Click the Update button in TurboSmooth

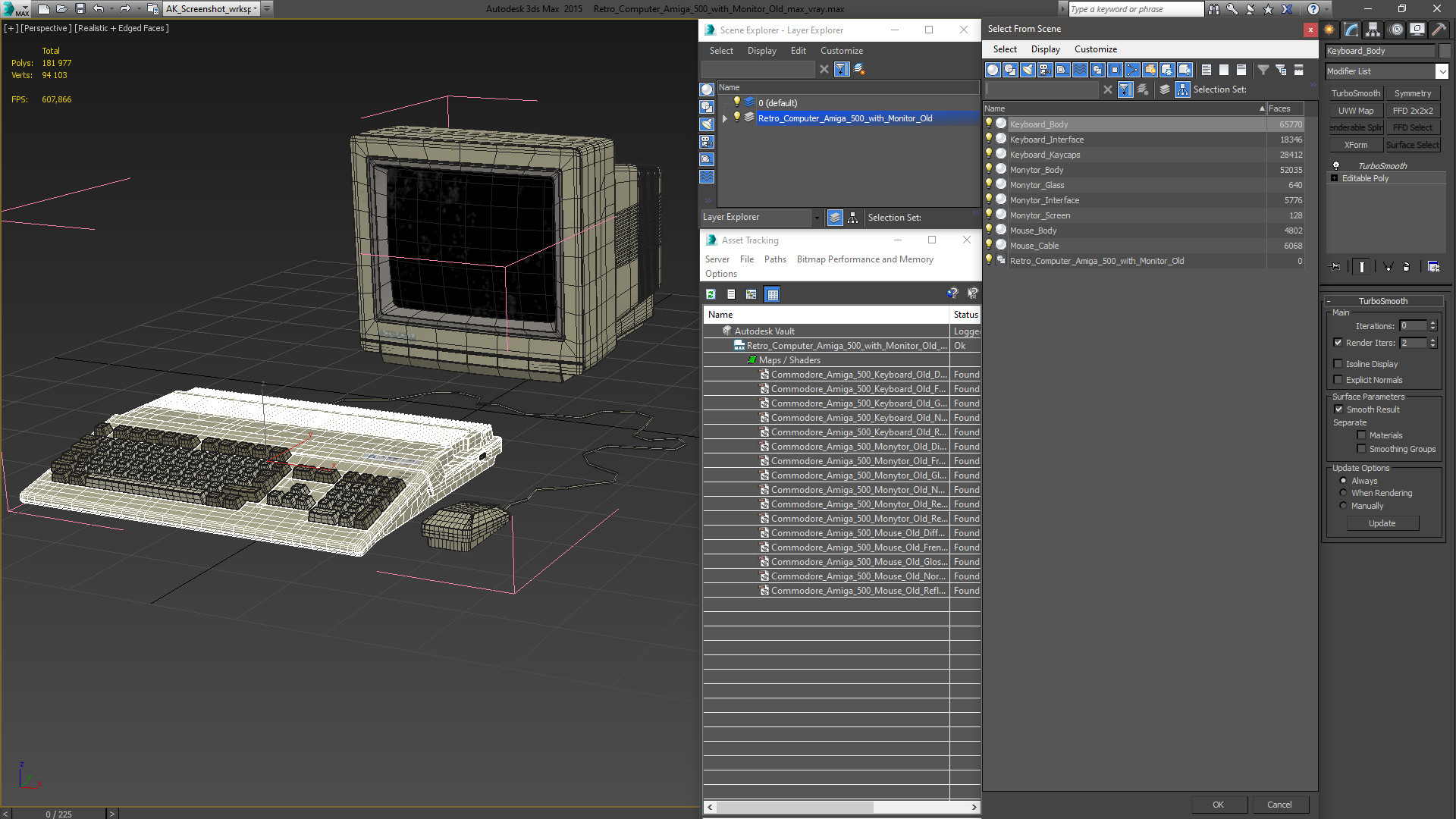pyautogui.click(x=1382, y=523)
